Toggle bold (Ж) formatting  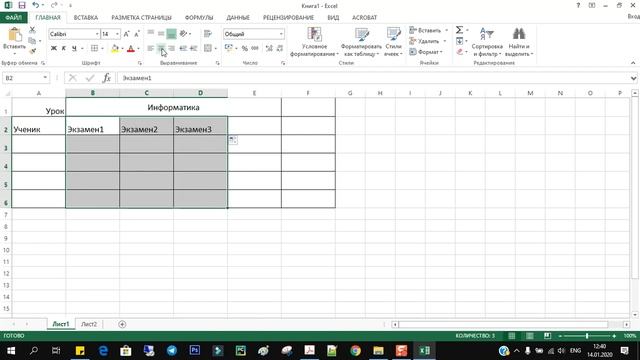click(x=53, y=48)
